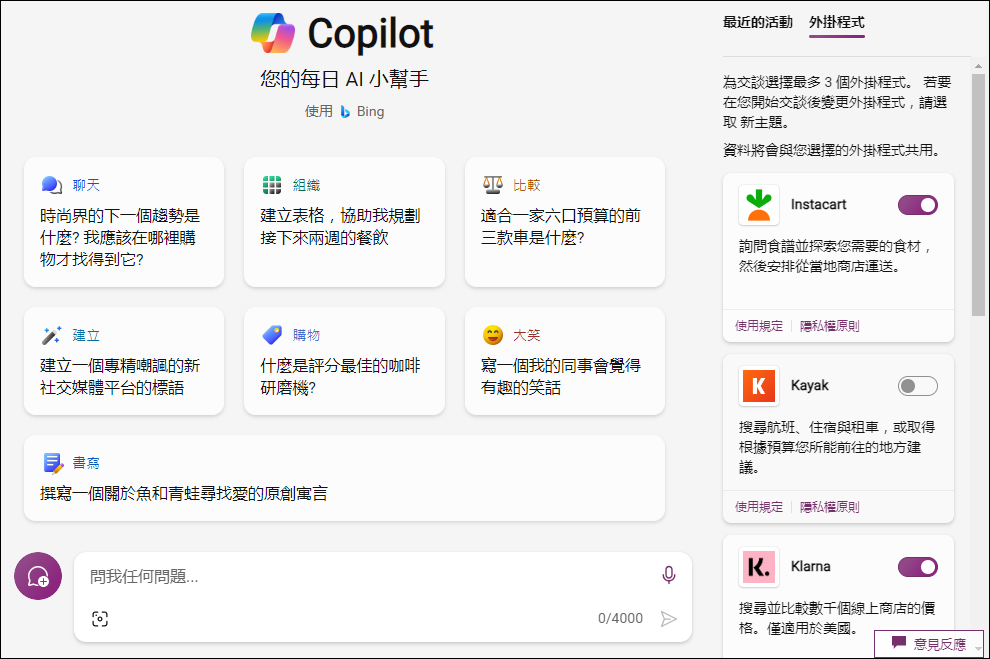990x659 pixels.
Task: Click the orange Kayak K logo
Action: tap(759, 386)
